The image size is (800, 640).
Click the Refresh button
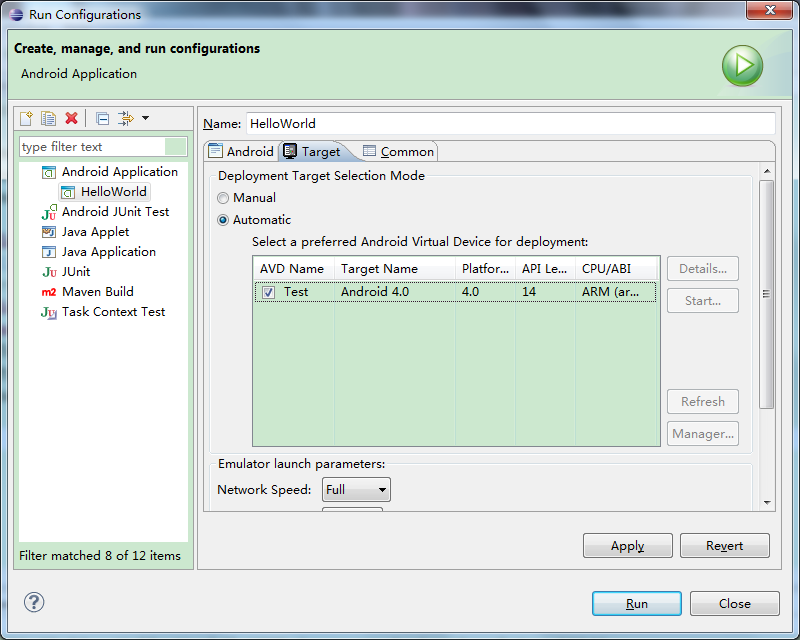[703, 402]
